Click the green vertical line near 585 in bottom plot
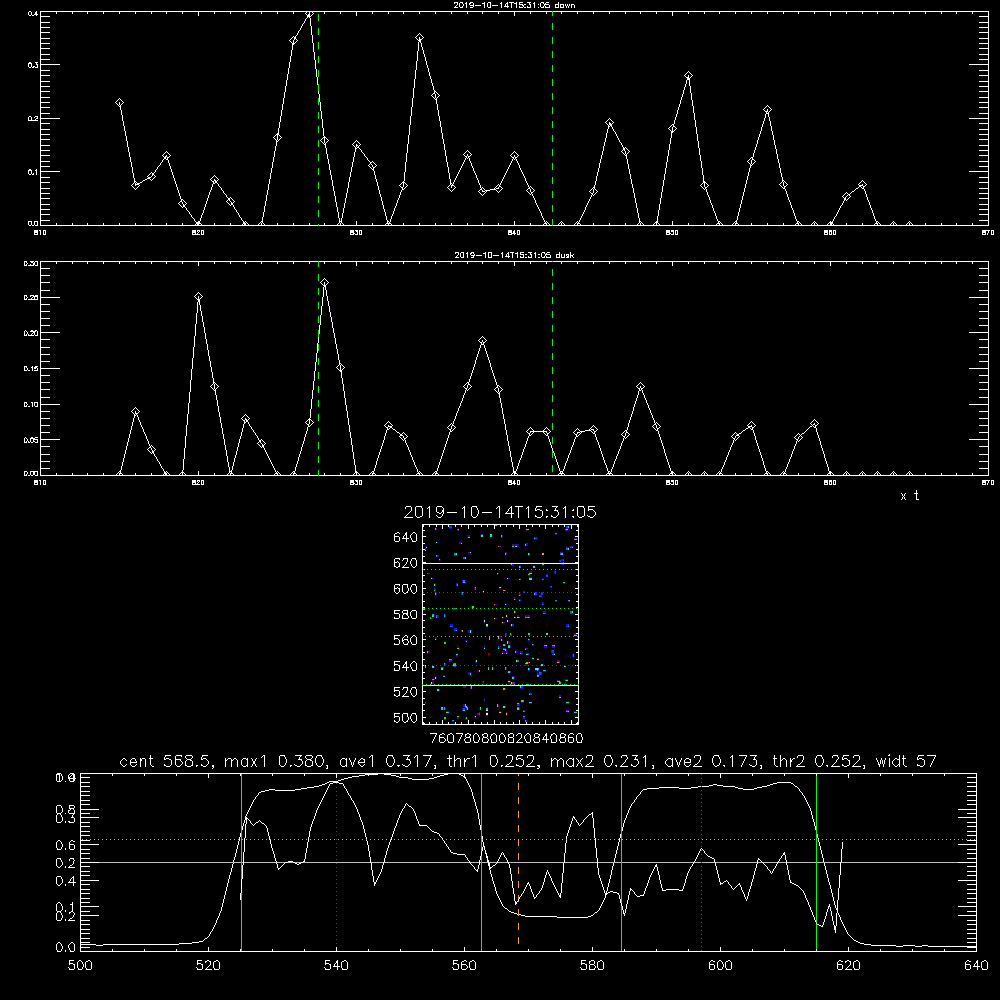 pyautogui.click(x=621, y=862)
